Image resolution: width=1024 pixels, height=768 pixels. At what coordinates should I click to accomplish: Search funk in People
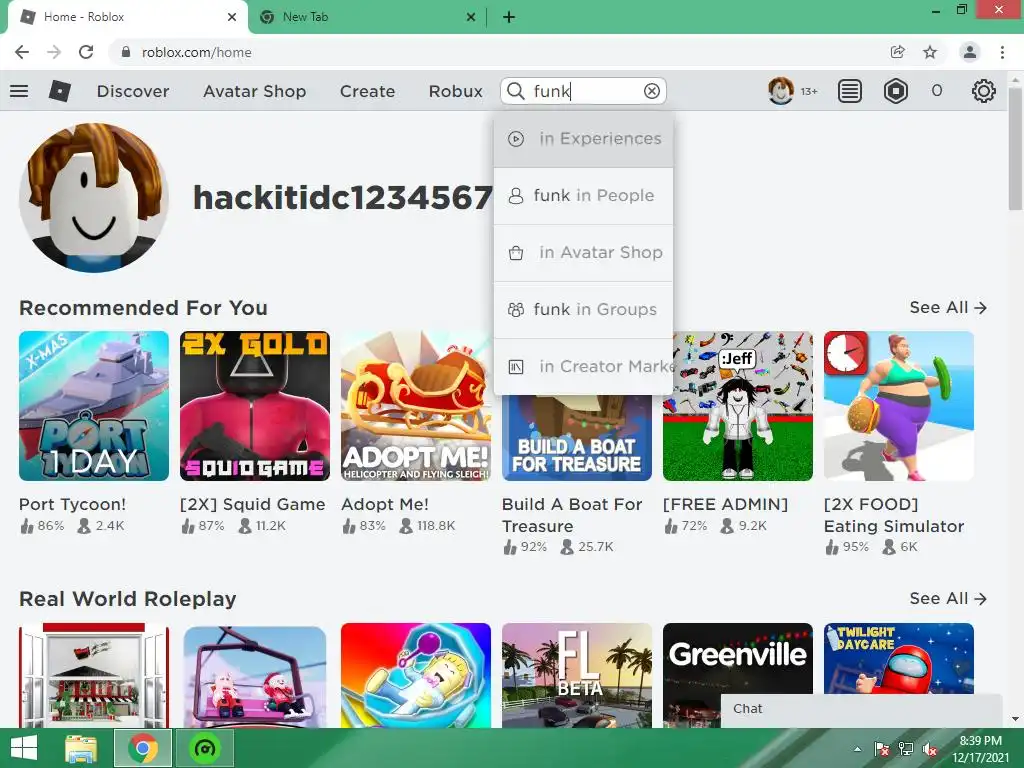pos(584,196)
